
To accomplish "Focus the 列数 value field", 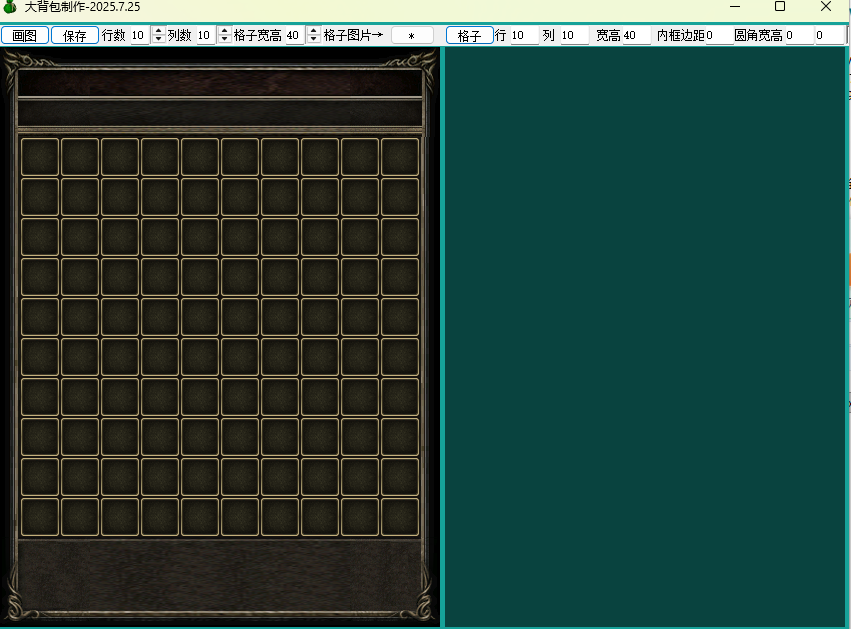I will coord(206,35).
